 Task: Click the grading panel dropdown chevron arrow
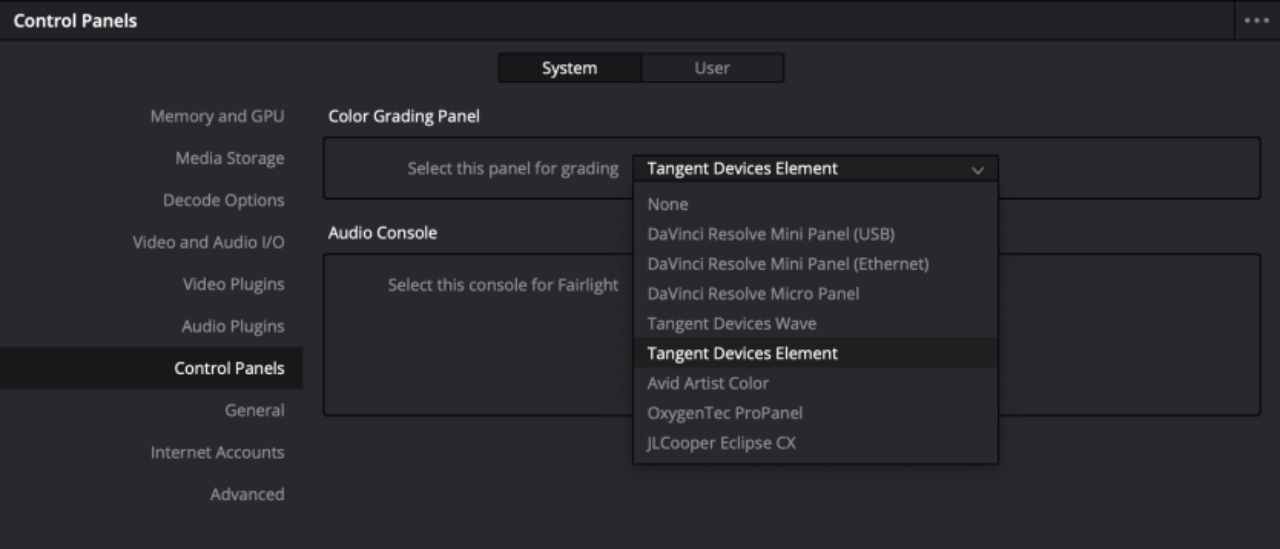pos(977,170)
